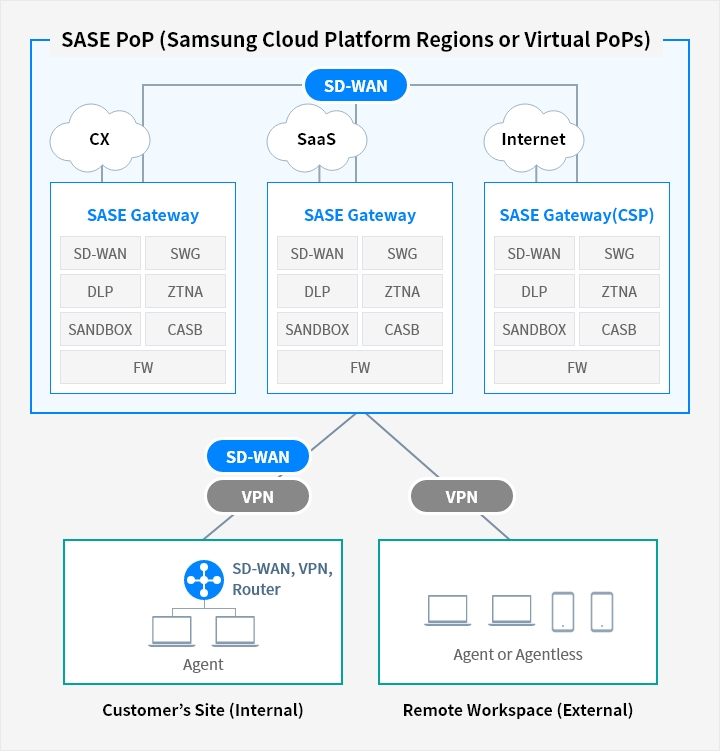Click the rightmost phone icon in Remote Workspace
This screenshot has width=720, height=751.
(601, 611)
